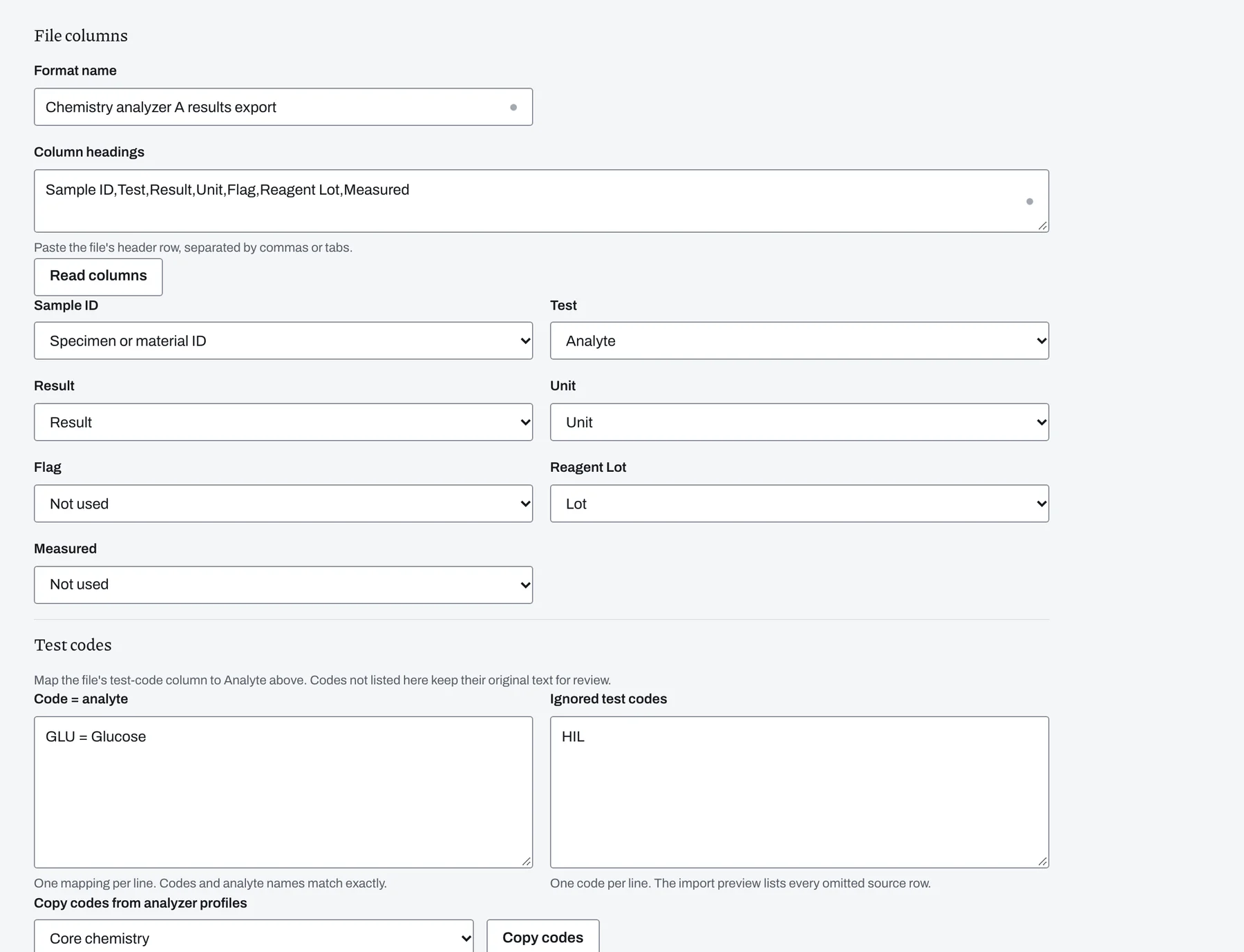Click the Copy codes button
Viewport: 1244px width, 952px height.
point(543,937)
